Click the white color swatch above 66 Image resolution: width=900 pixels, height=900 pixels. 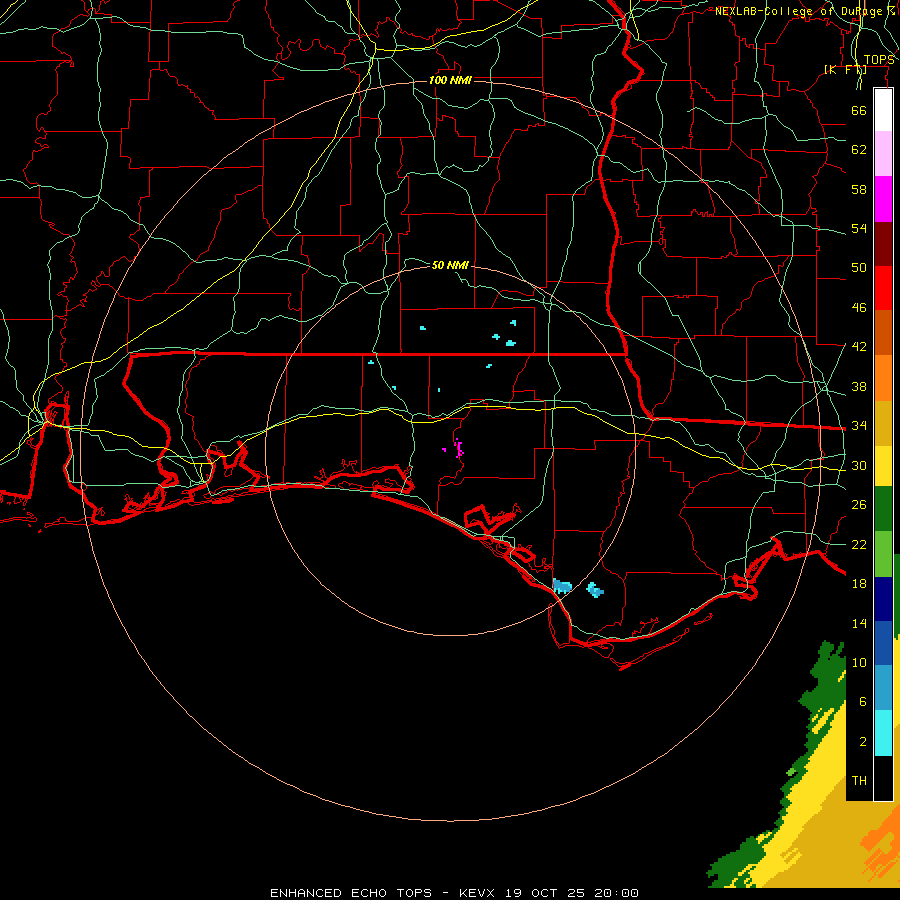(883, 110)
